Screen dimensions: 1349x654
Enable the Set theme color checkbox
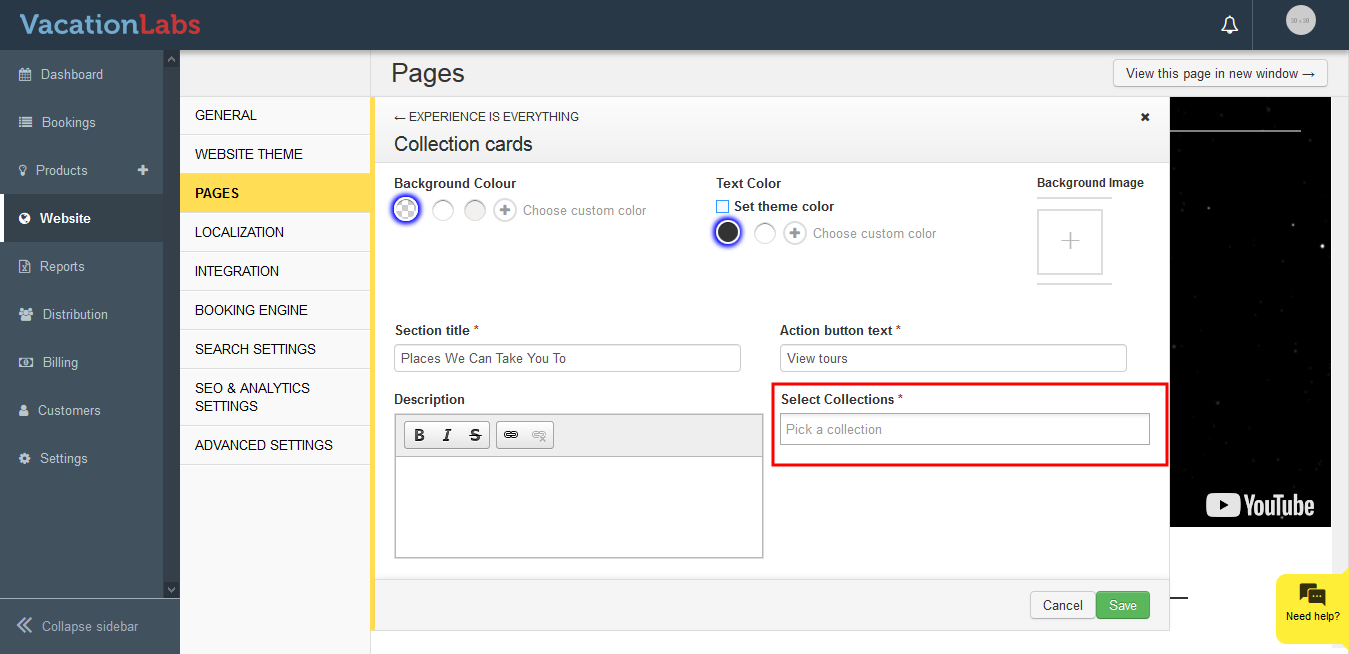pos(723,207)
